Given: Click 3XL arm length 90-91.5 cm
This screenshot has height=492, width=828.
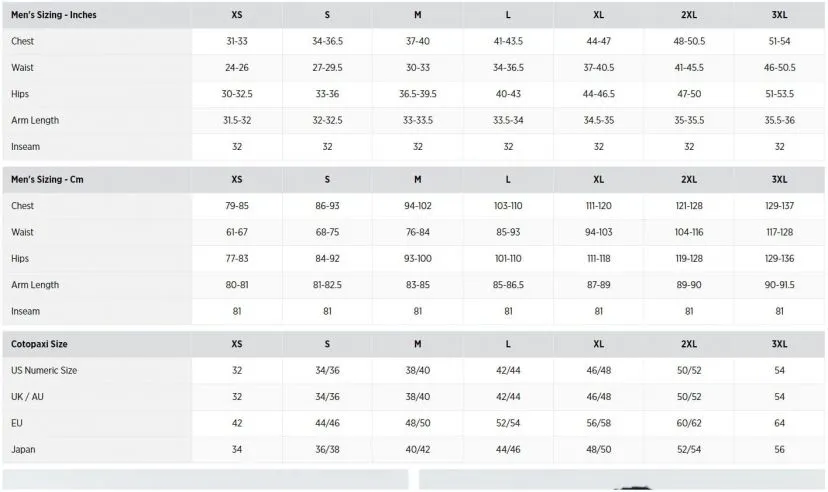Looking at the screenshot, I should [x=779, y=285].
